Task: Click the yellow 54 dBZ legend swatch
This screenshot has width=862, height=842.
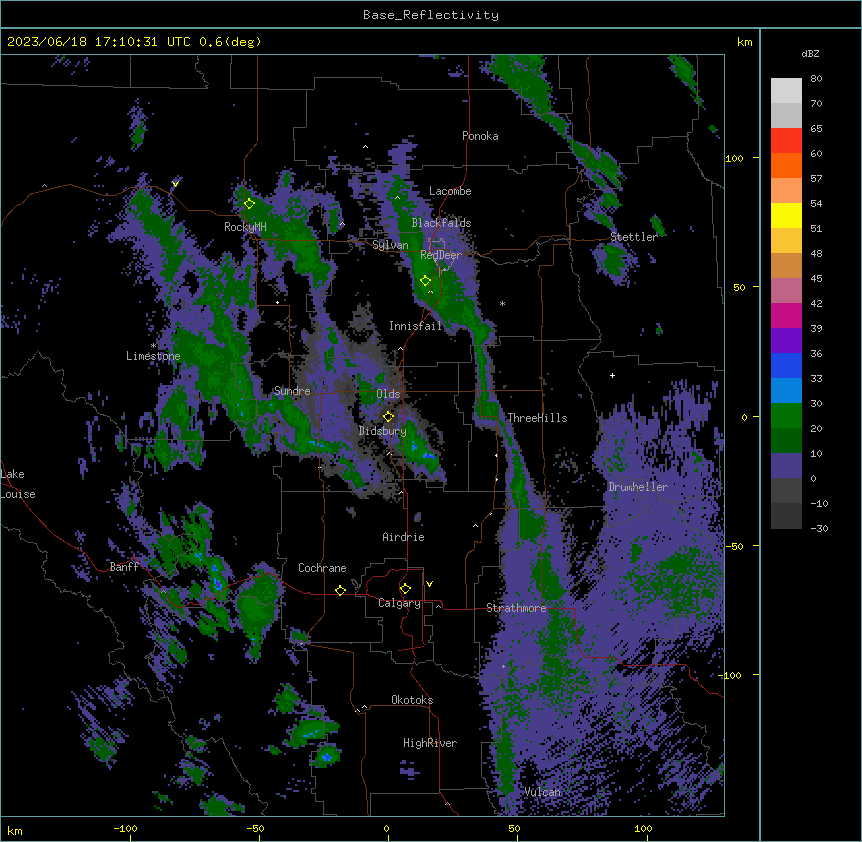Action: [x=786, y=215]
